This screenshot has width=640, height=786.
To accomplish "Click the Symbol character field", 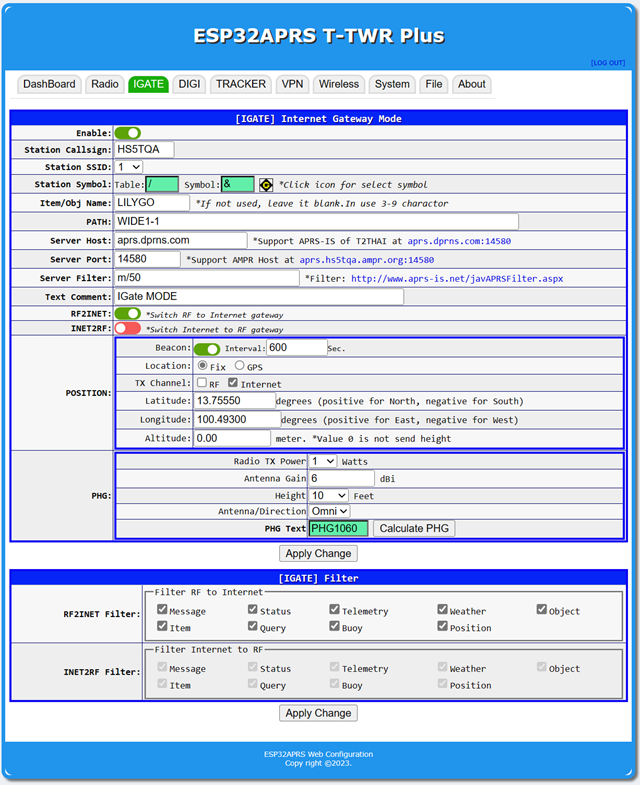I will [x=238, y=184].
